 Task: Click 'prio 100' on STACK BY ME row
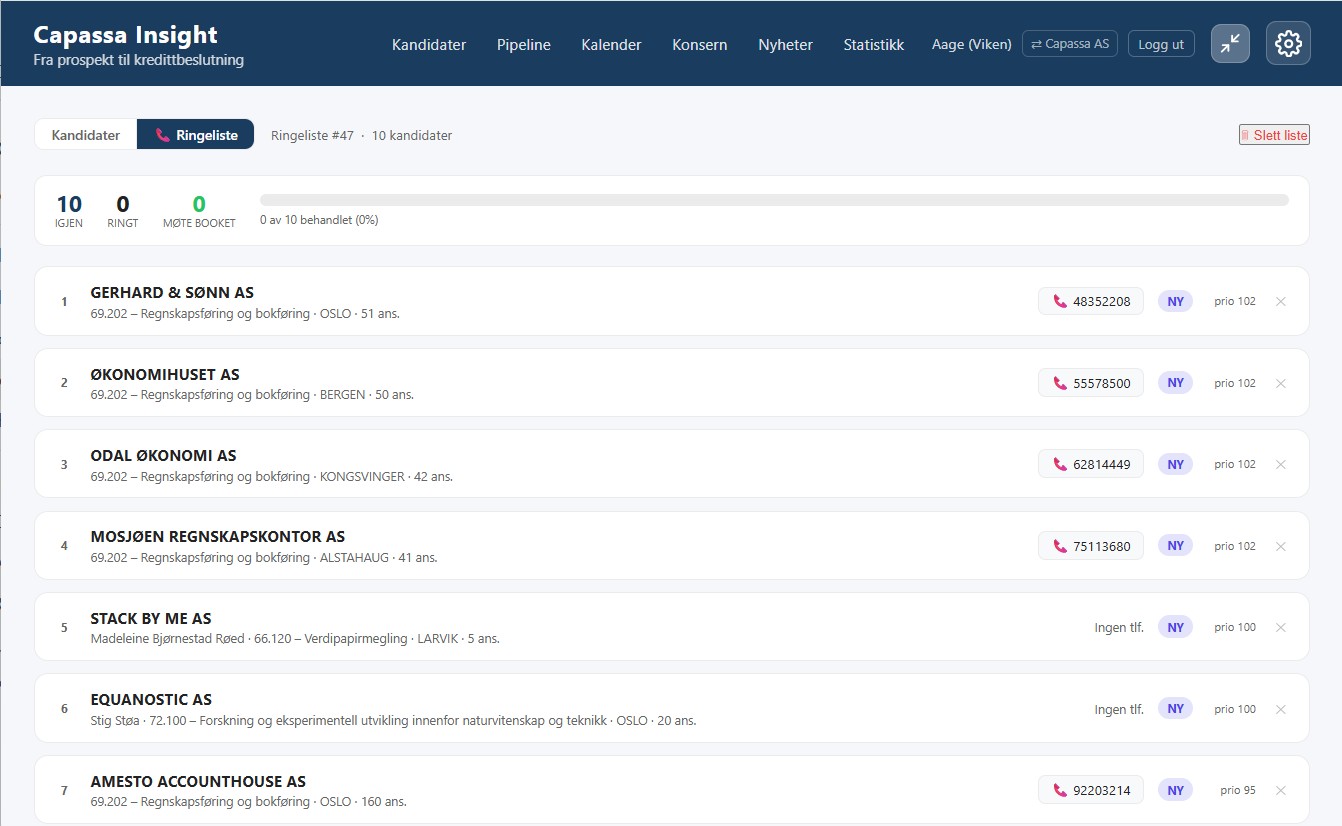[x=1235, y=627]
